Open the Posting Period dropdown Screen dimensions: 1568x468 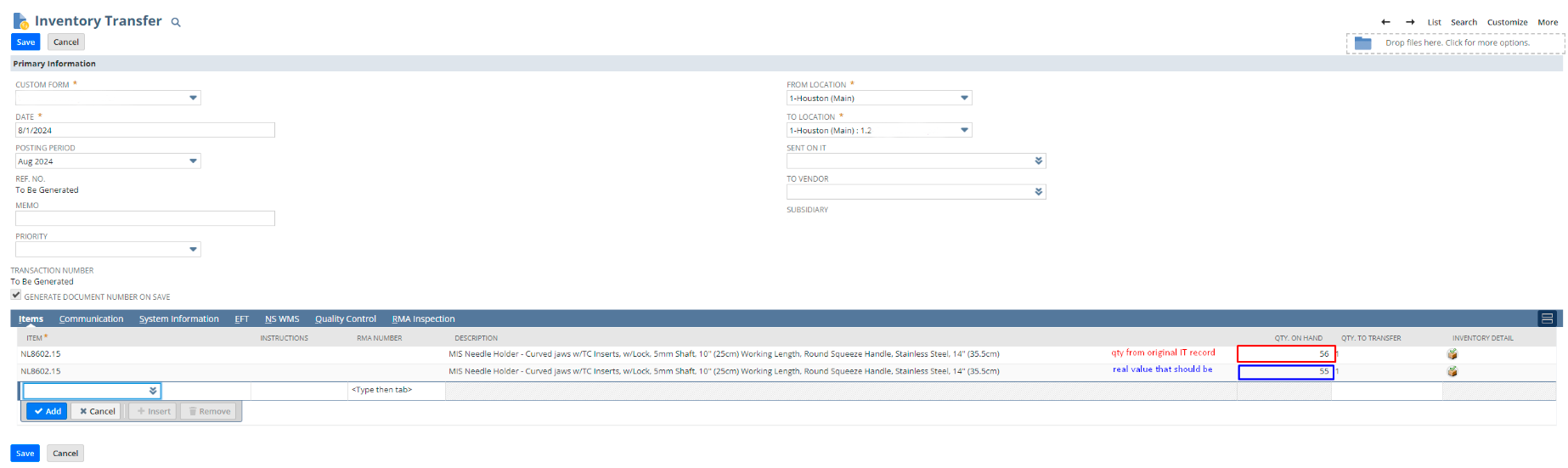pyautogui.click(x=194, y=161)
